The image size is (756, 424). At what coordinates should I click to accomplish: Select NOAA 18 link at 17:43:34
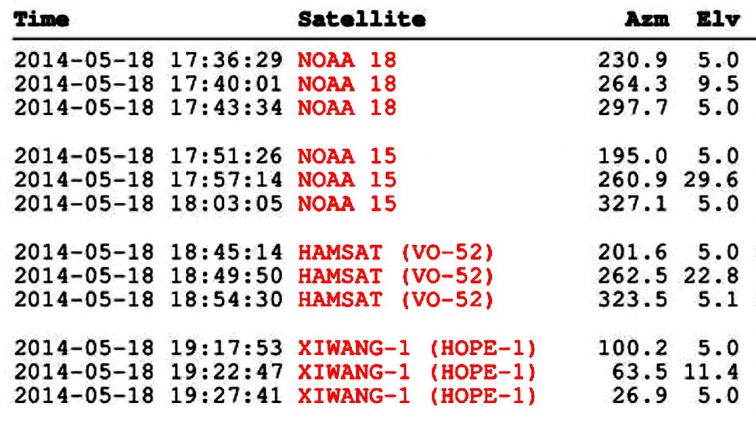pos(347,107)
